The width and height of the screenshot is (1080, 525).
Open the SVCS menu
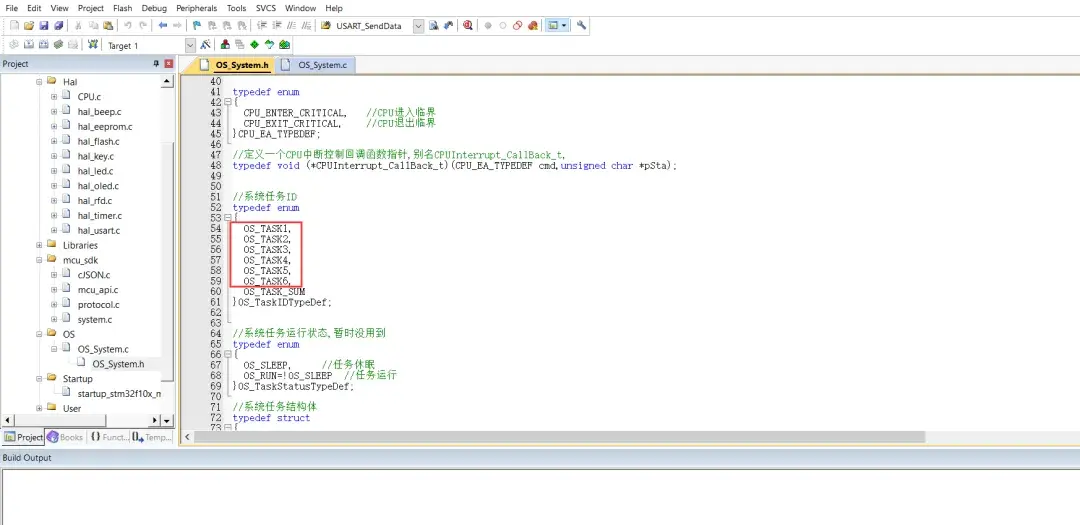[x=265, y=8]
